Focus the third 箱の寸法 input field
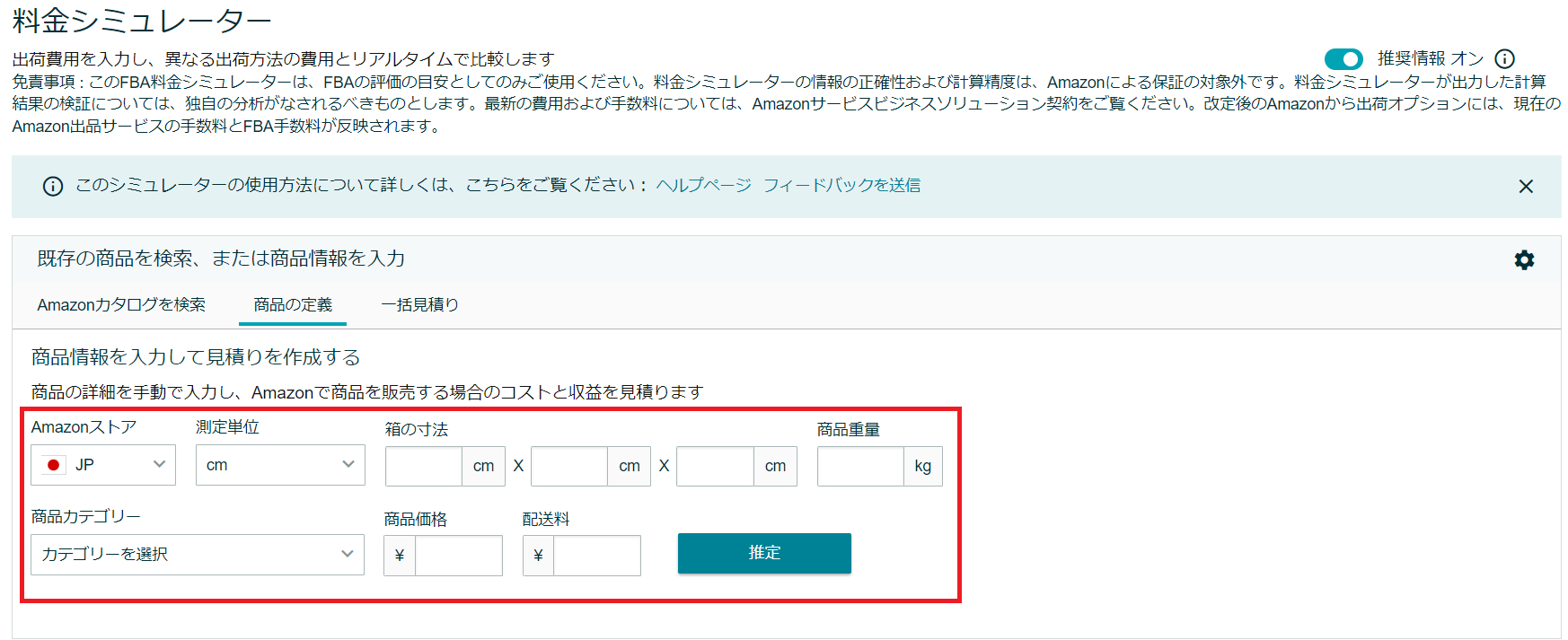 (x=715, y=467)
